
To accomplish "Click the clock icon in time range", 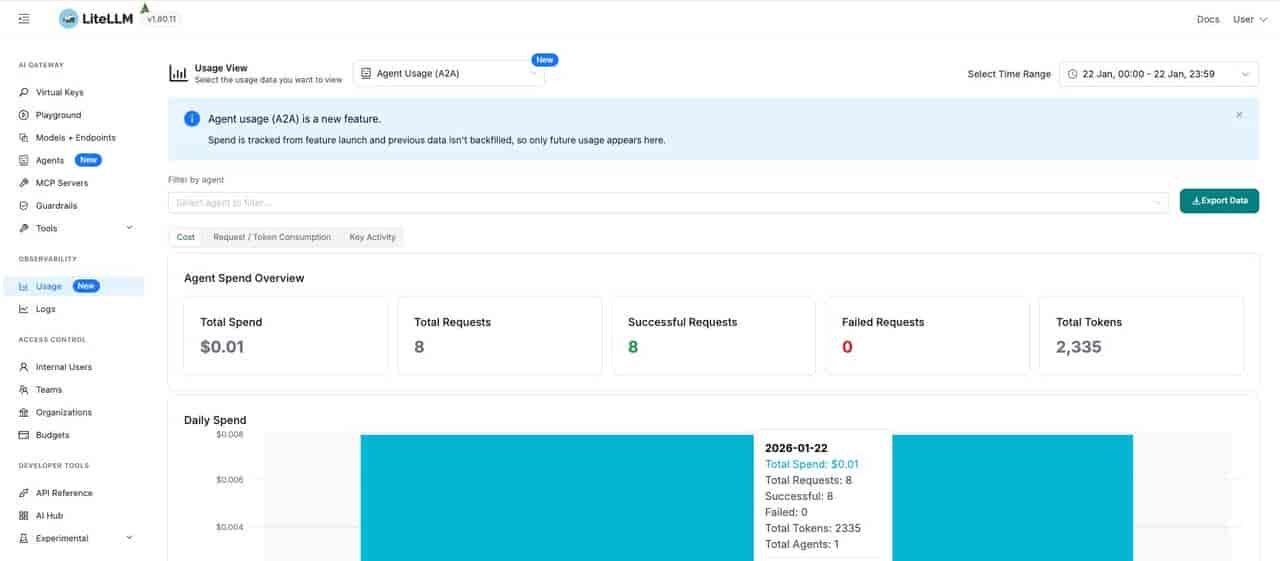I will coord(1072,74).
